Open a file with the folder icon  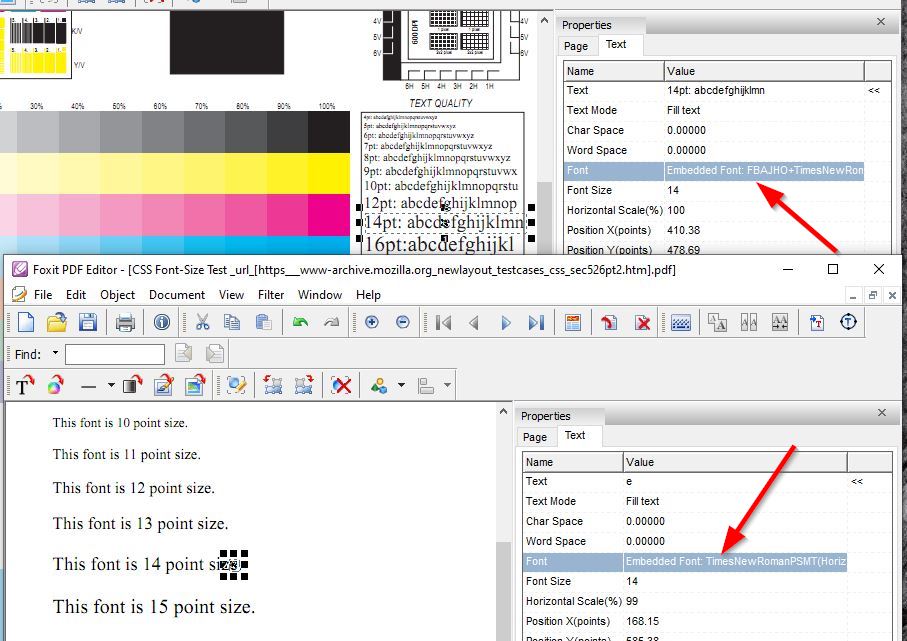56,322
